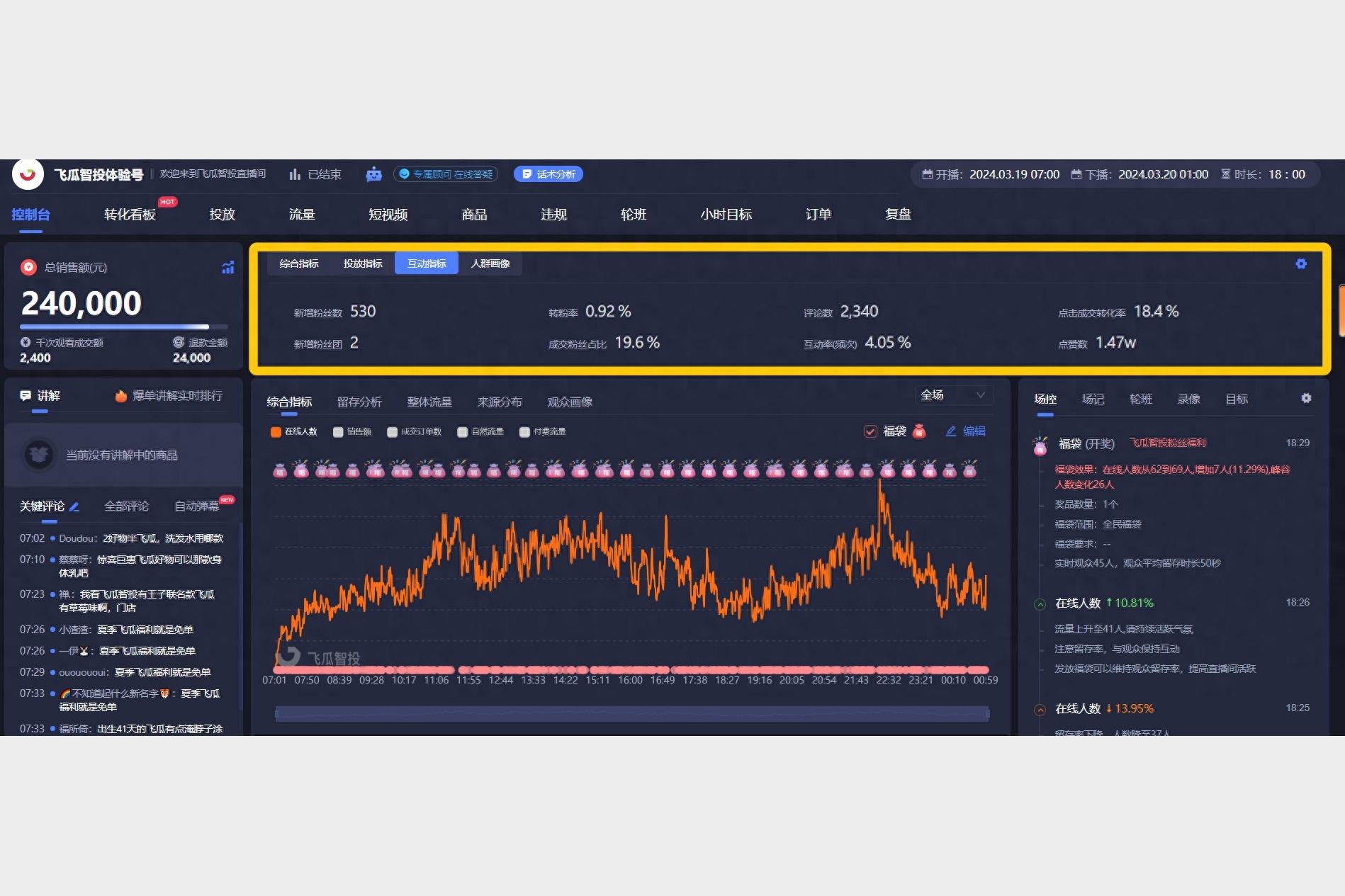The width and height of the screenshot is (1345, 896).
Task: Click the flame icon beside 爆单讲解
Action: (x=121, y=396)
